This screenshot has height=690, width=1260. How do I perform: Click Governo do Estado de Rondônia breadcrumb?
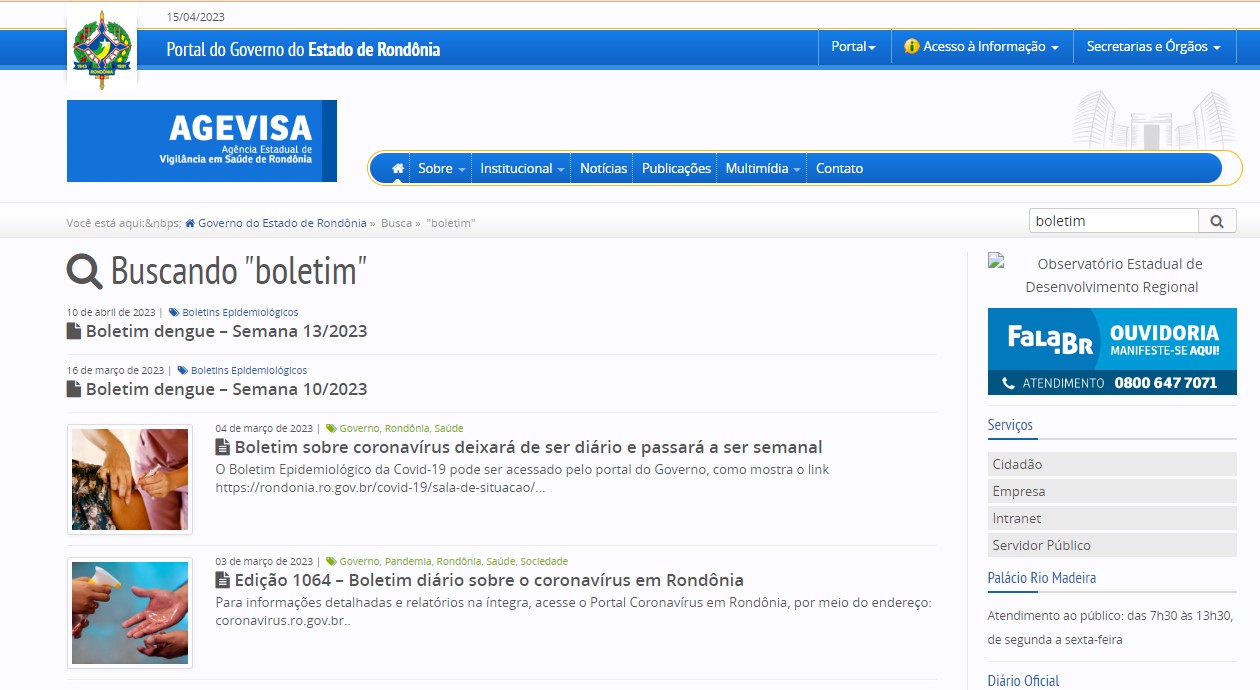tap(281, 223)
